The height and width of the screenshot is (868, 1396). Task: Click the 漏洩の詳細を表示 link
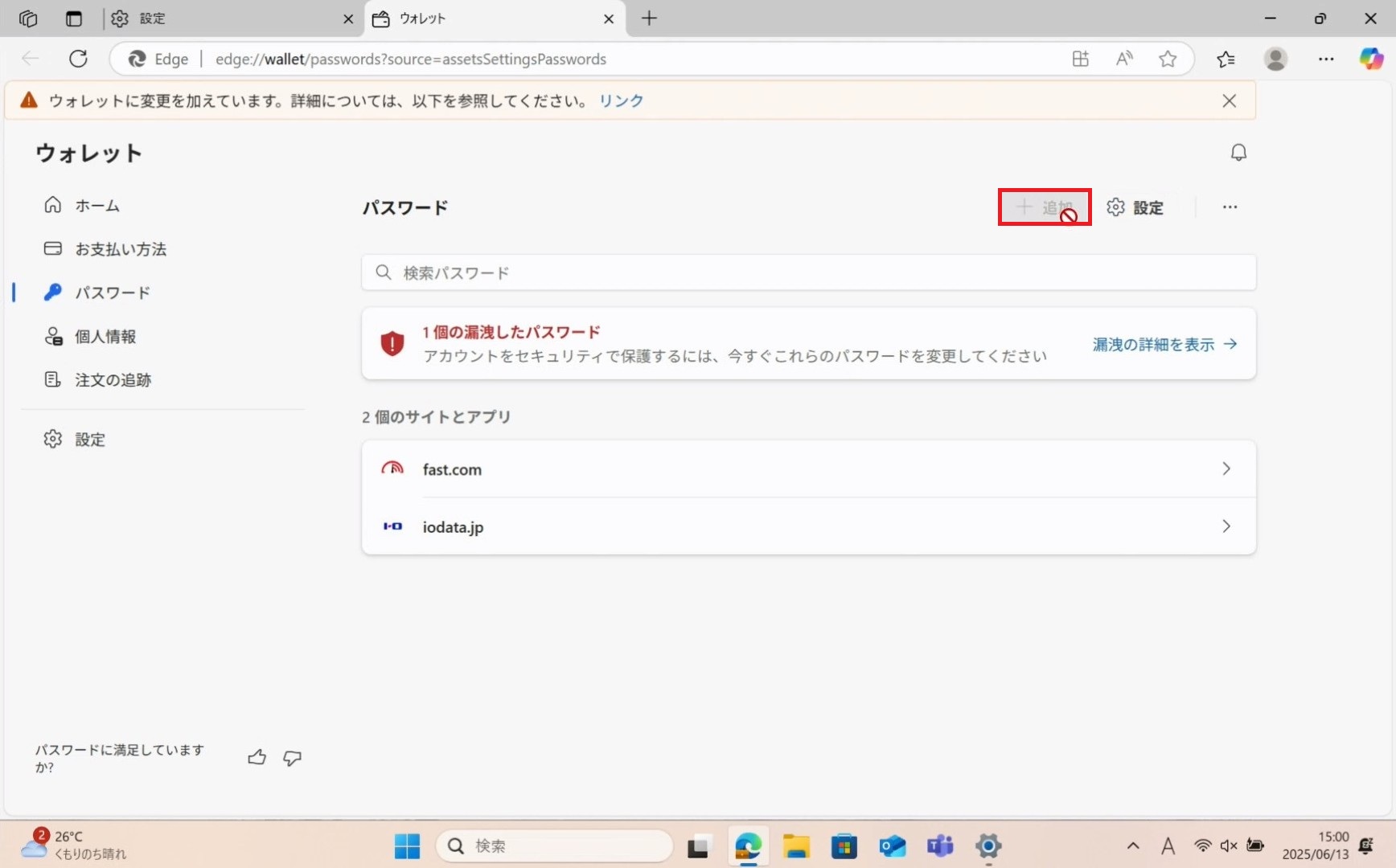click(x=1164, y=344)
